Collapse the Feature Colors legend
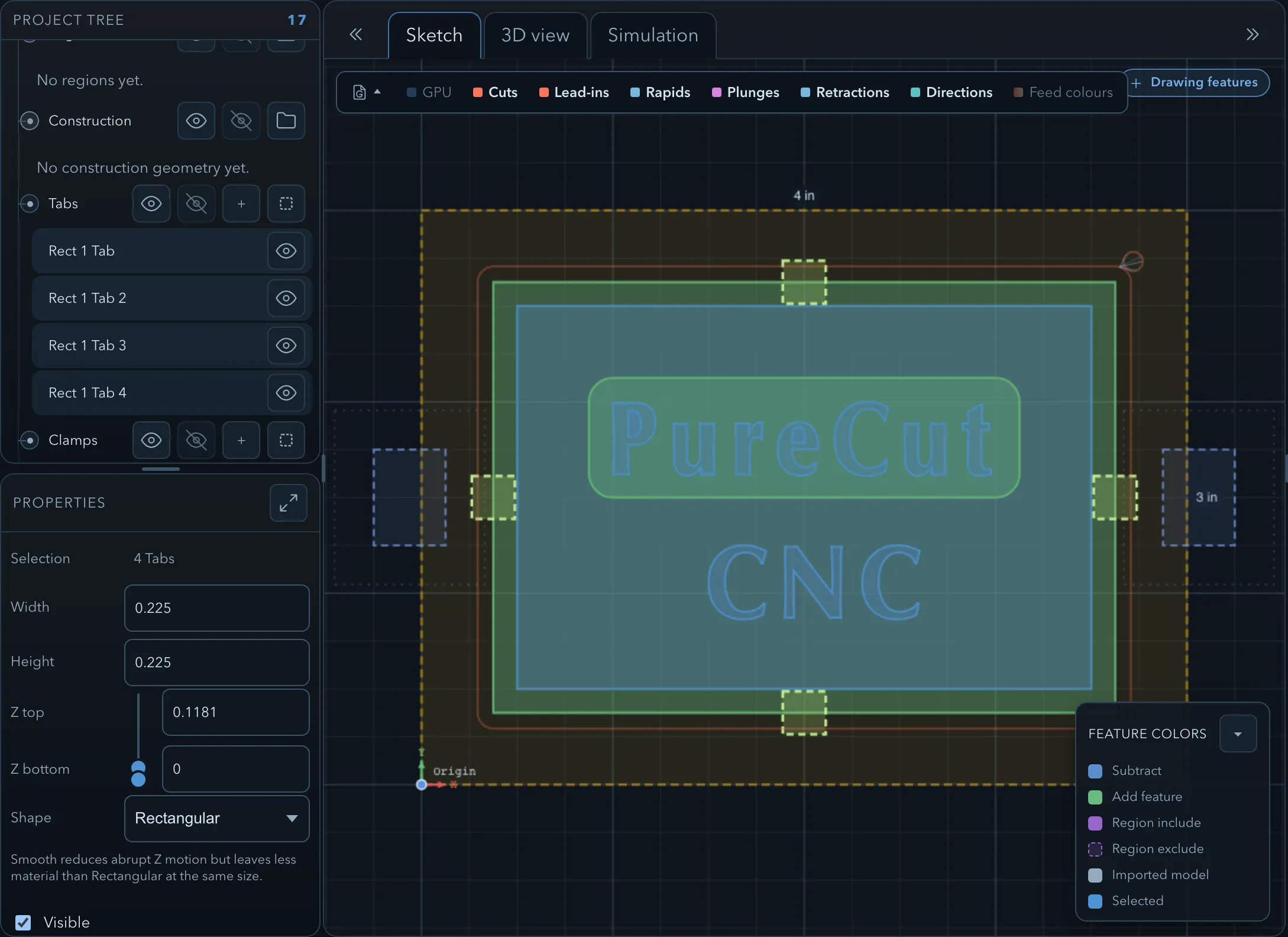Viewport: 1288px width, 937px height. (x=1238, y=734)
